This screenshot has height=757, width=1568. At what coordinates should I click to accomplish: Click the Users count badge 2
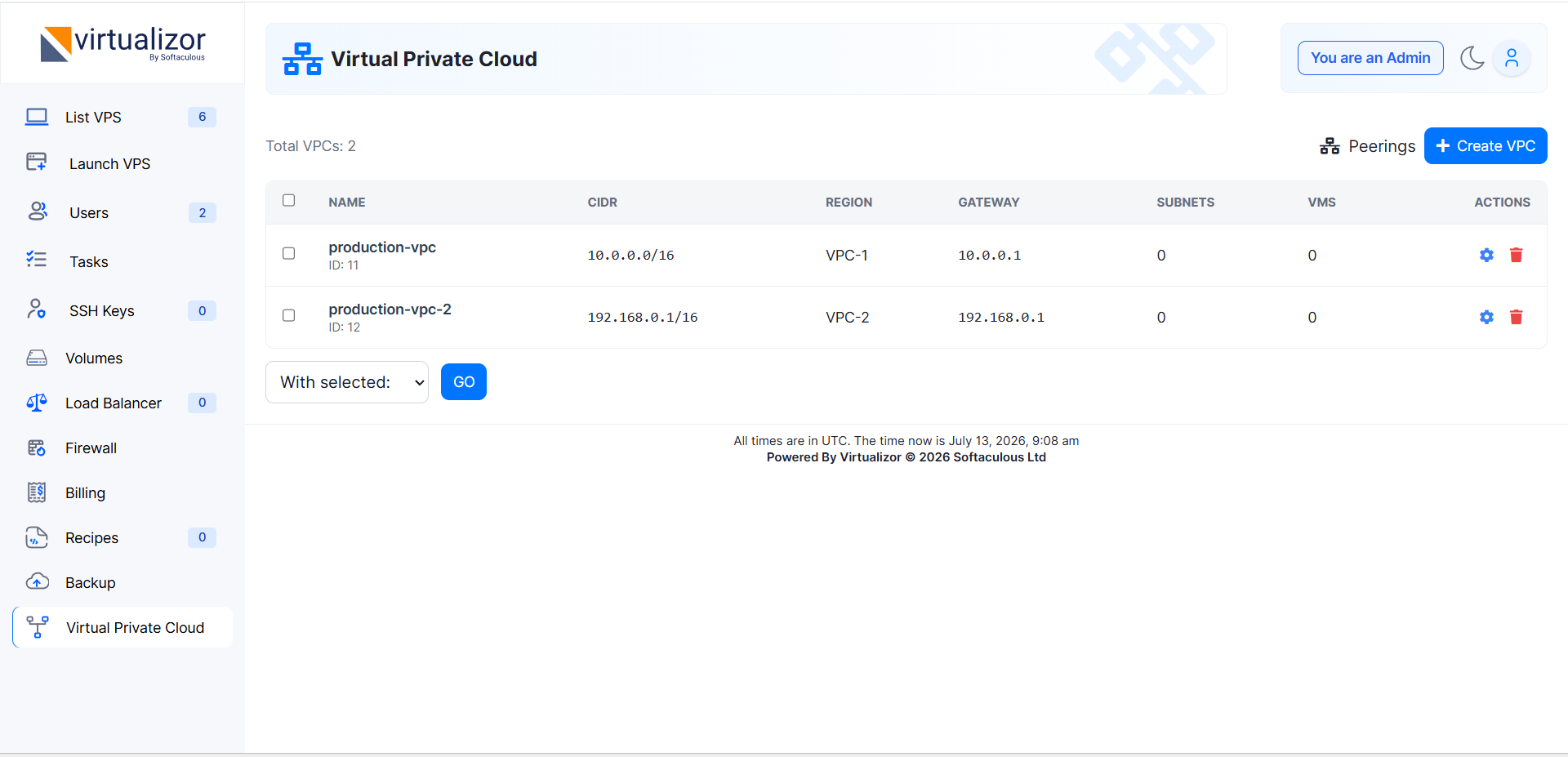202,212
